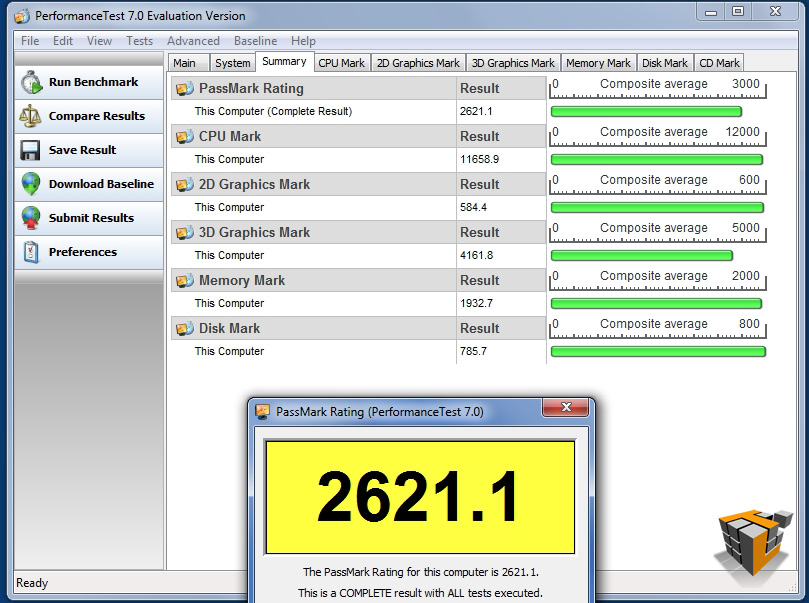809x603 pixels.
Task: Click the Save Result button label
Action: click(83, 150)
